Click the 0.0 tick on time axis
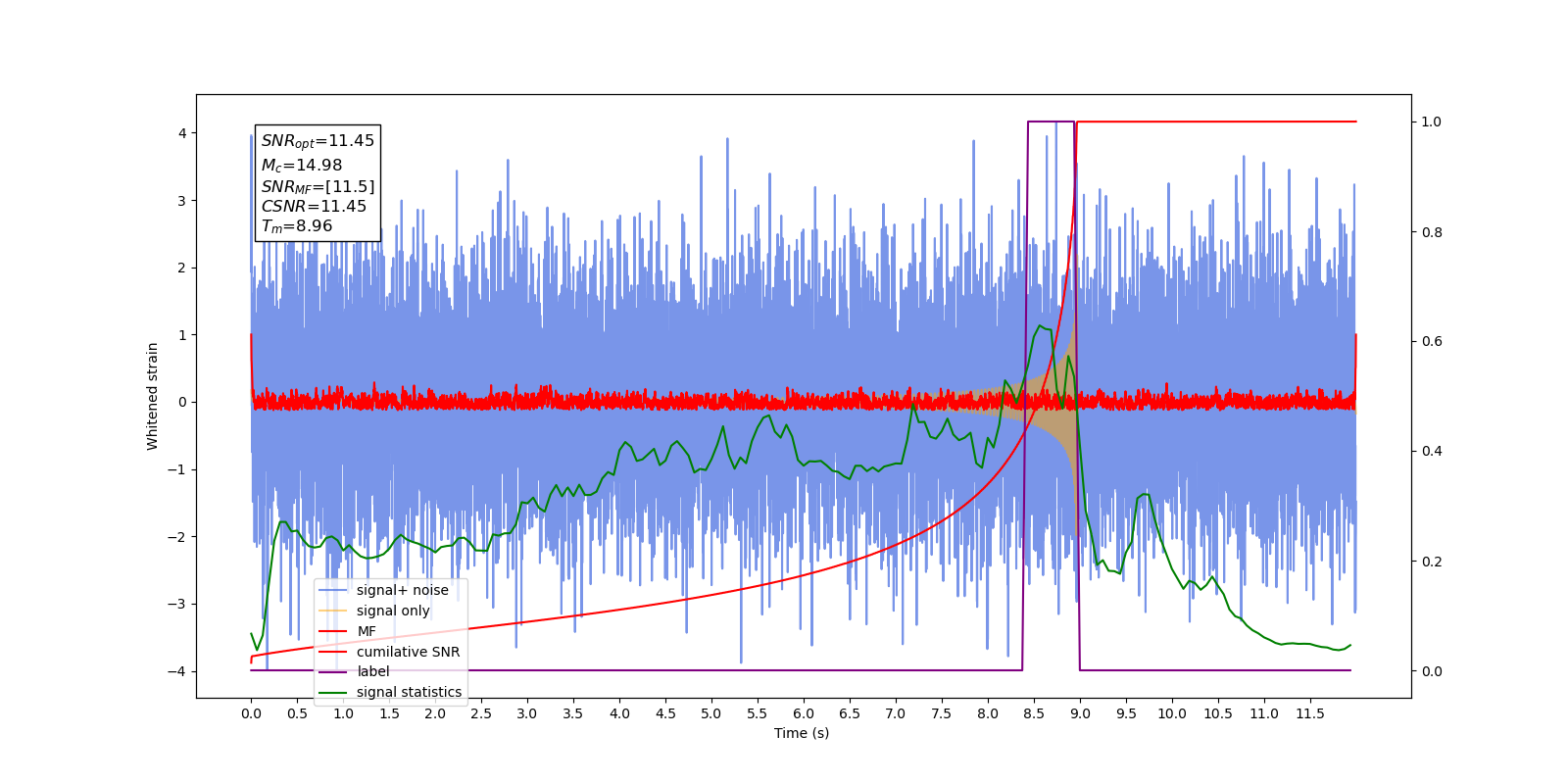 click(251, 713)
